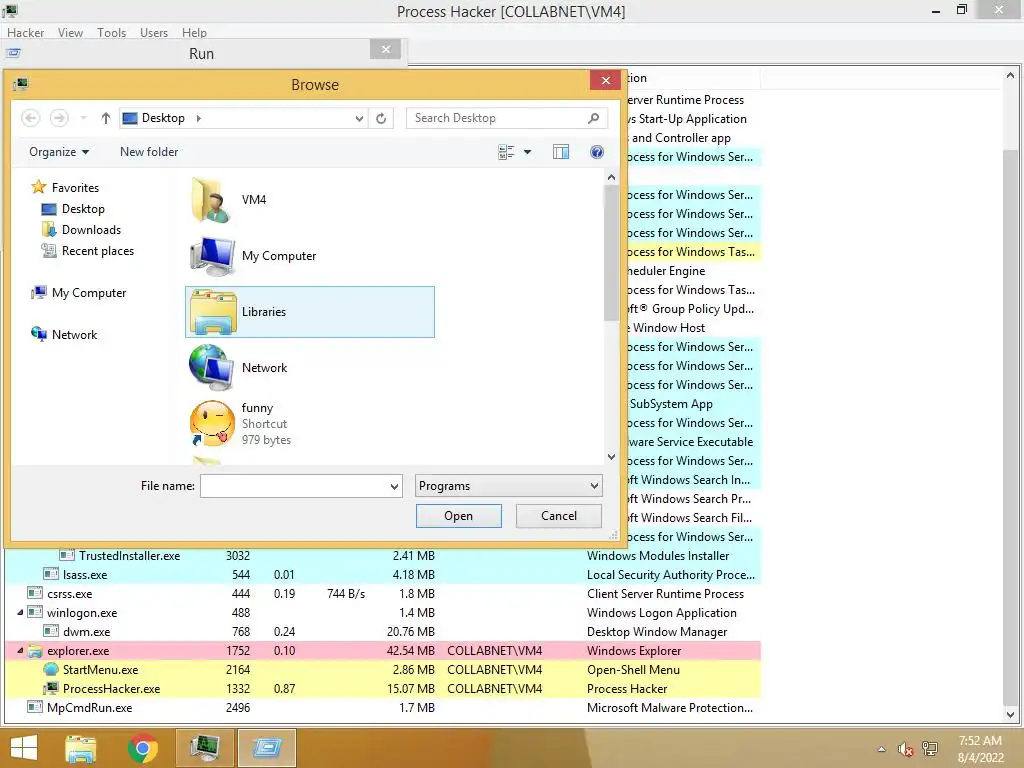Viewport: 1024px width, 768px height.
Task: Open Desktop under Favorites
Action: [72, 209]
